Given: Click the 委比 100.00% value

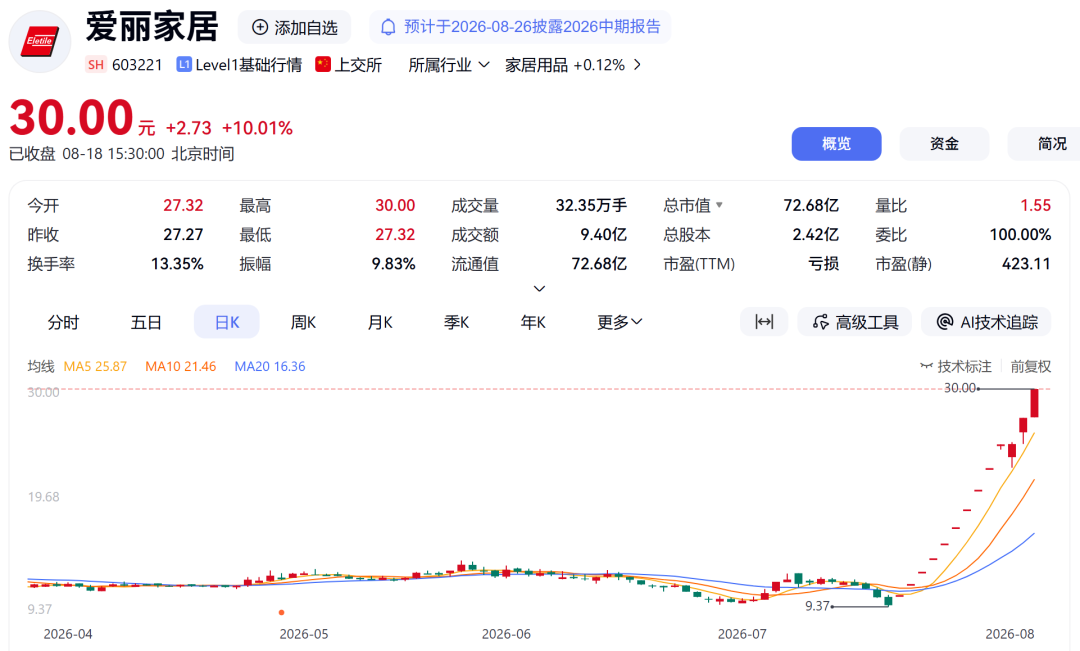Looking at the screenshot, I should pyautogui.click(x=1020, y=235).
